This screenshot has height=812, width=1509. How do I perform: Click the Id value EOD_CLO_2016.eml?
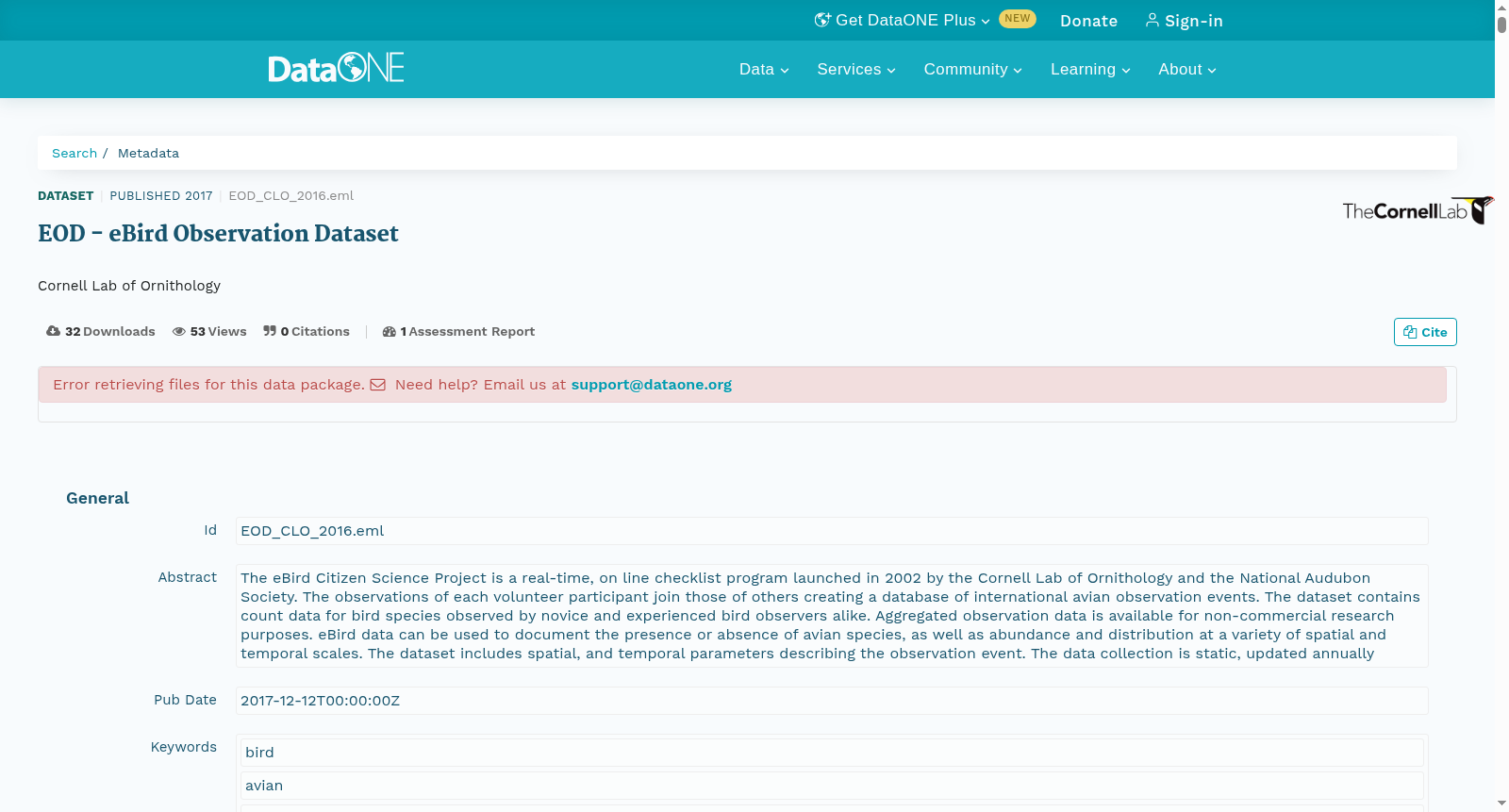coord(832,531)
